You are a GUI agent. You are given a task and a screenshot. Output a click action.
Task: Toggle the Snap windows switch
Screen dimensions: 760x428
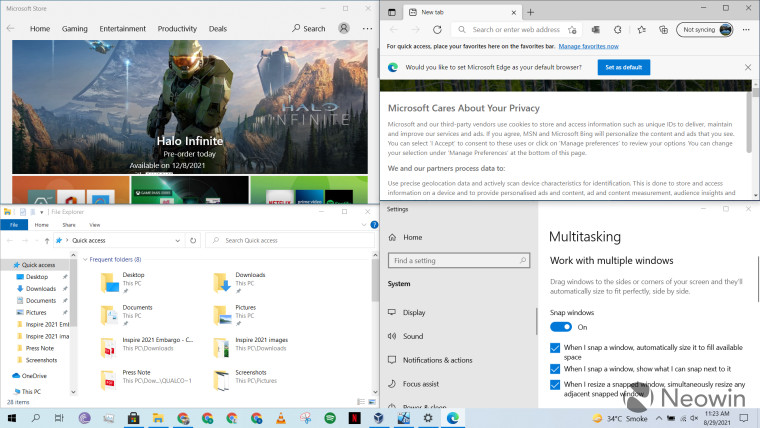click(561, 327)
